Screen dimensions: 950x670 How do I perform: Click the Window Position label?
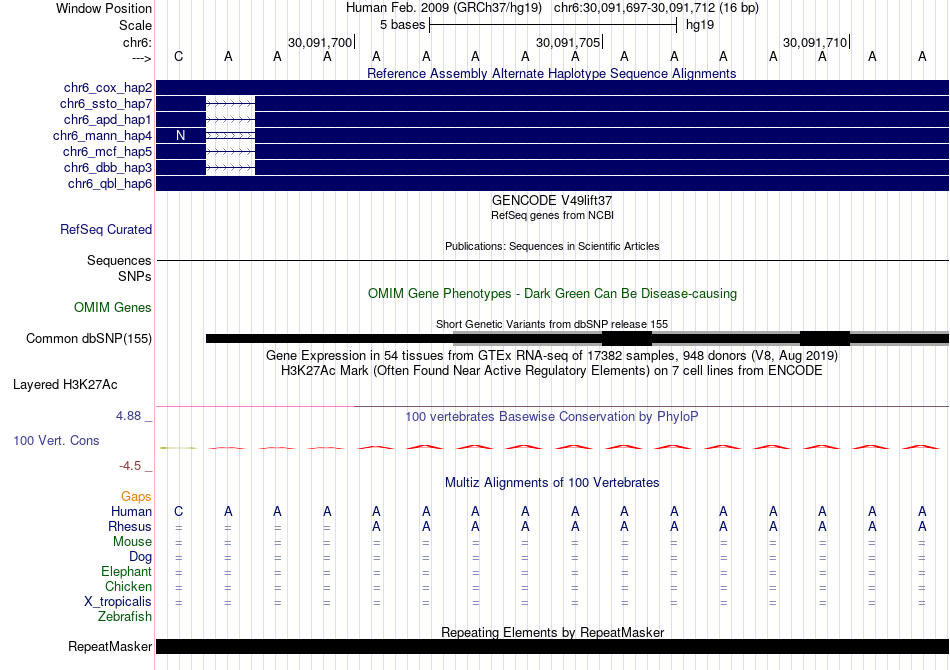click(x=104, y=8)
